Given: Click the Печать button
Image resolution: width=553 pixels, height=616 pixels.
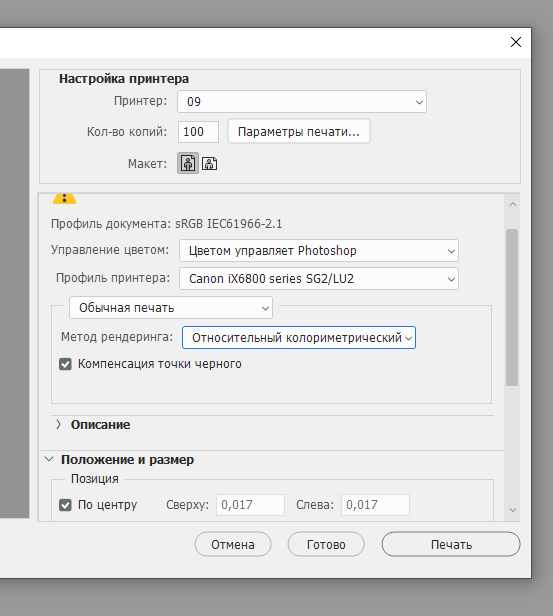Looking at the screenshot, I should [x=451, y=544].
